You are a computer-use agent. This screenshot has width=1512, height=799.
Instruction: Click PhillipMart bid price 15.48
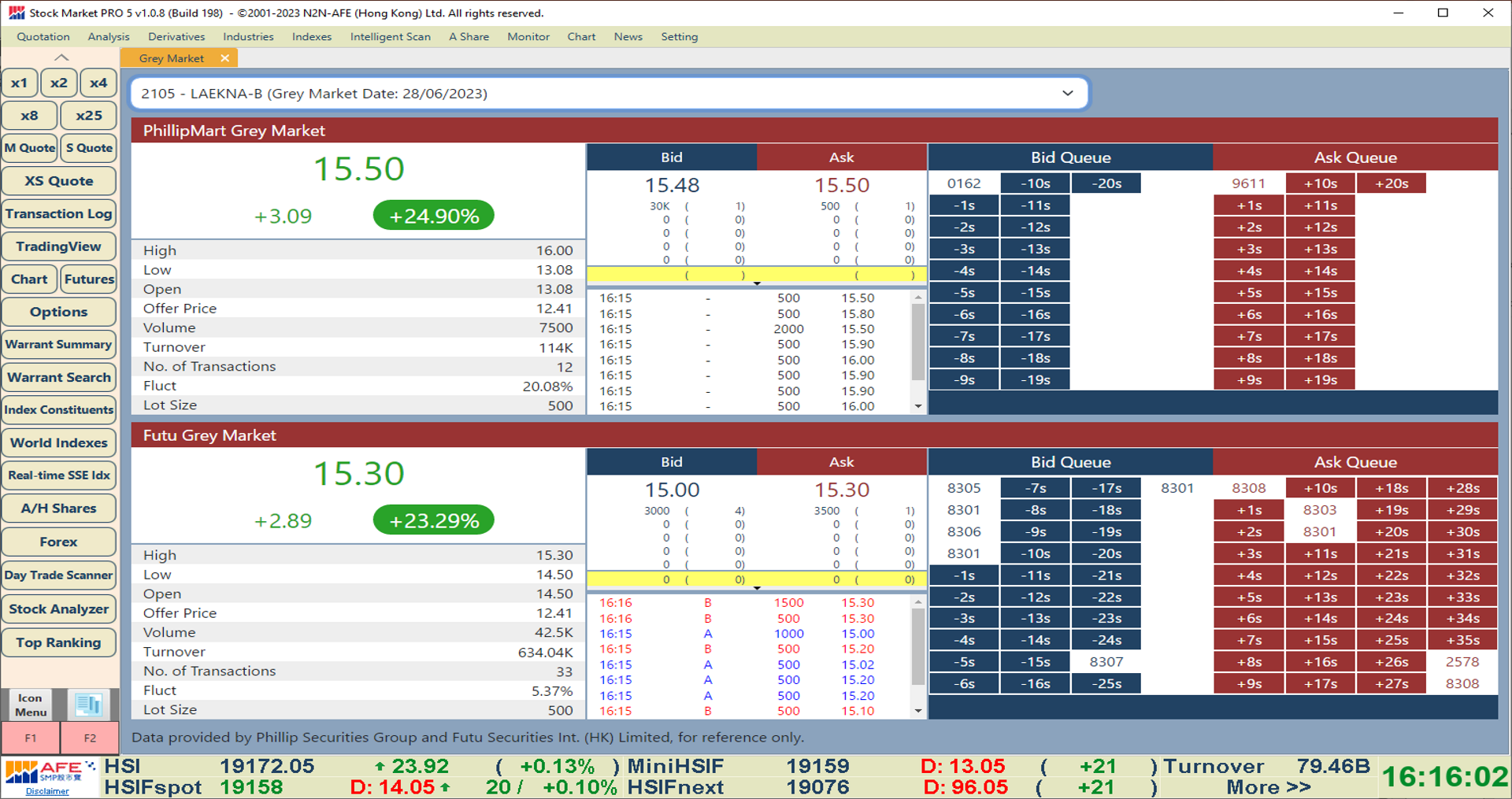coord(672,185)
